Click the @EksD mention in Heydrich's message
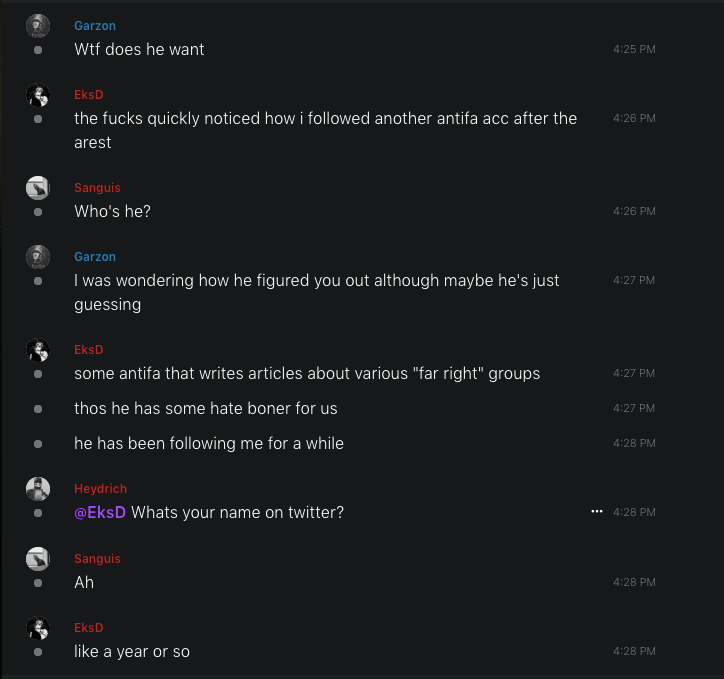Screen dimensions: 724x679 point(100,513)
